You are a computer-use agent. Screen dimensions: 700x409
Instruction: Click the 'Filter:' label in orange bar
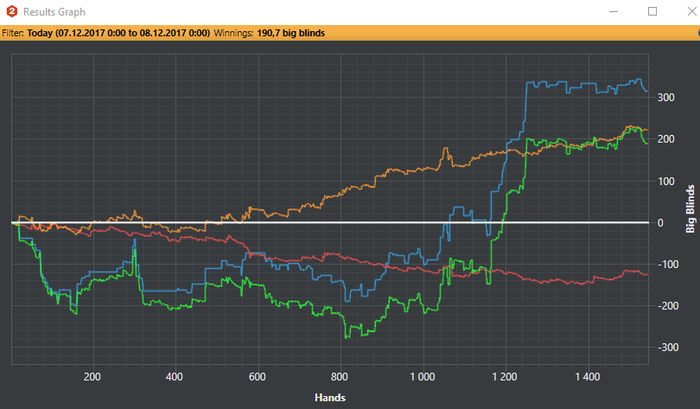[13, 33]
